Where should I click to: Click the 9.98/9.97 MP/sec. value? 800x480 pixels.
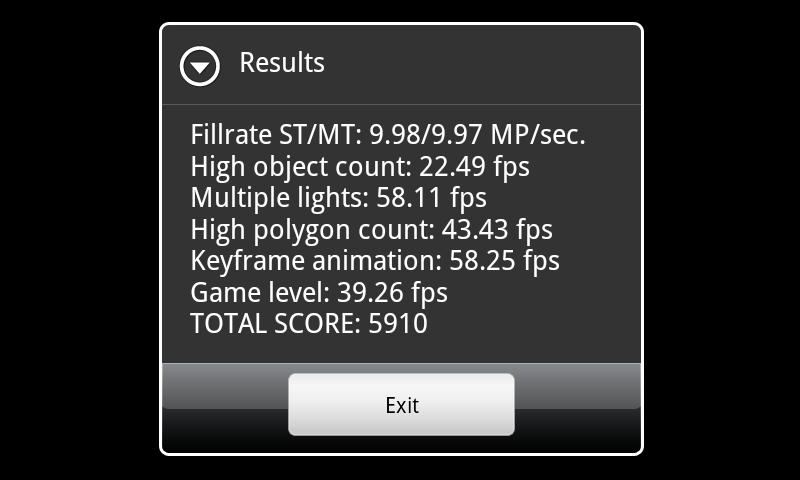click(478, 135)
